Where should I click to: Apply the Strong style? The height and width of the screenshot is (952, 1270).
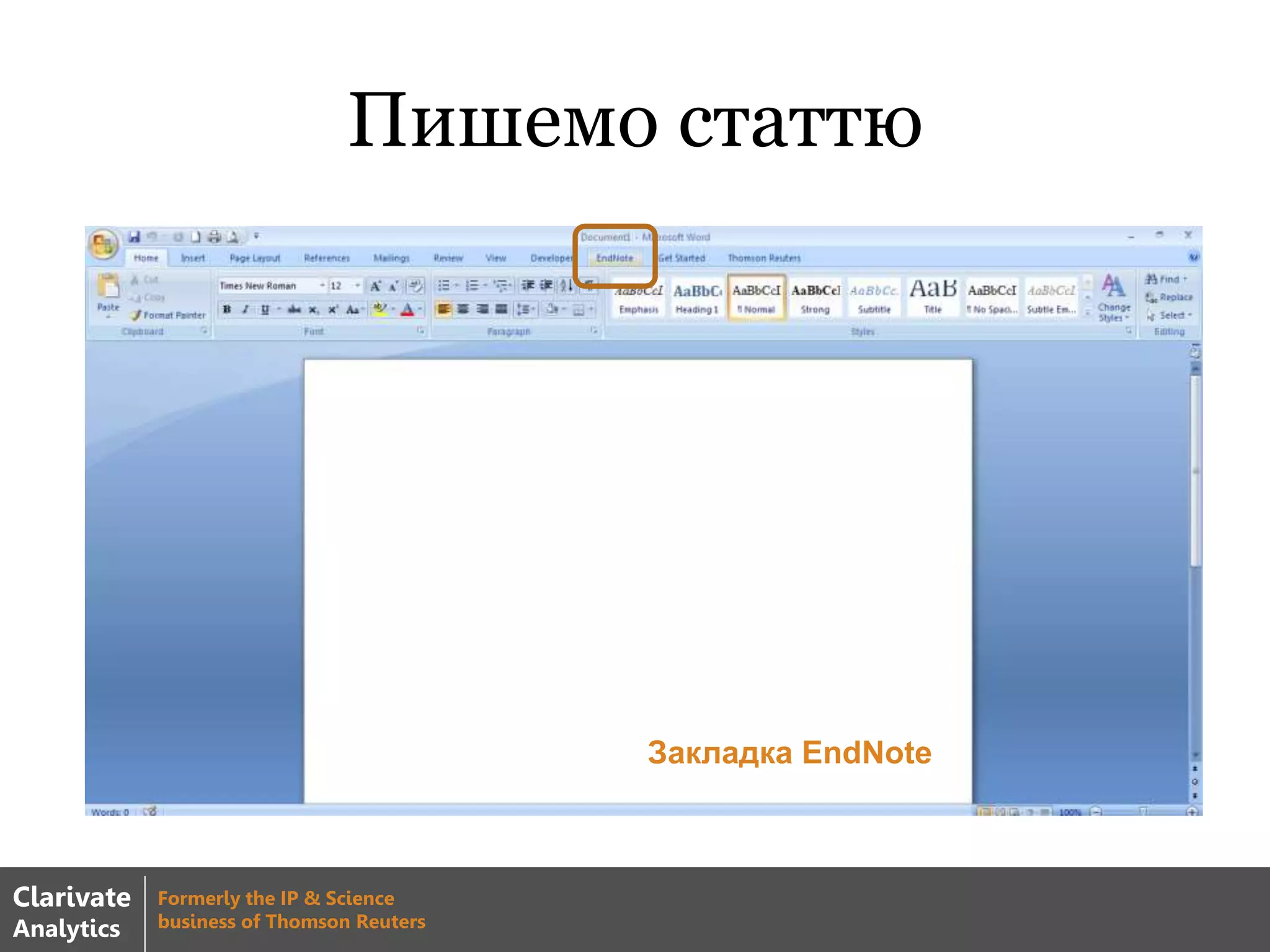pos(815,299)
